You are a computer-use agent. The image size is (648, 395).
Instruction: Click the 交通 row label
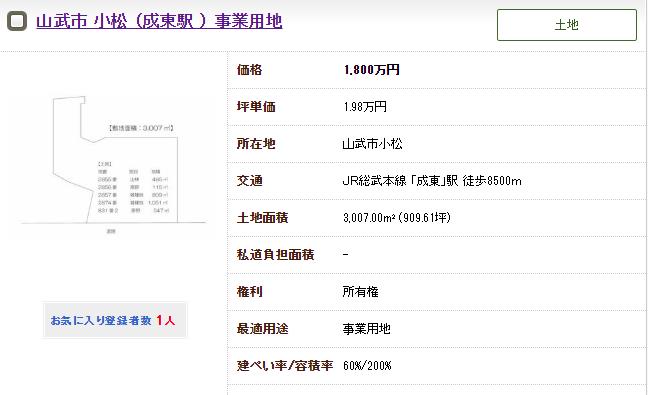pos(249,181)
